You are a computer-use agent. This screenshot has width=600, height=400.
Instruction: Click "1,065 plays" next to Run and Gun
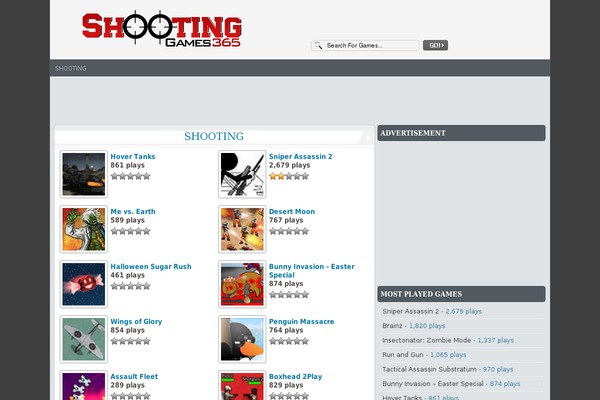click(448, 355)
